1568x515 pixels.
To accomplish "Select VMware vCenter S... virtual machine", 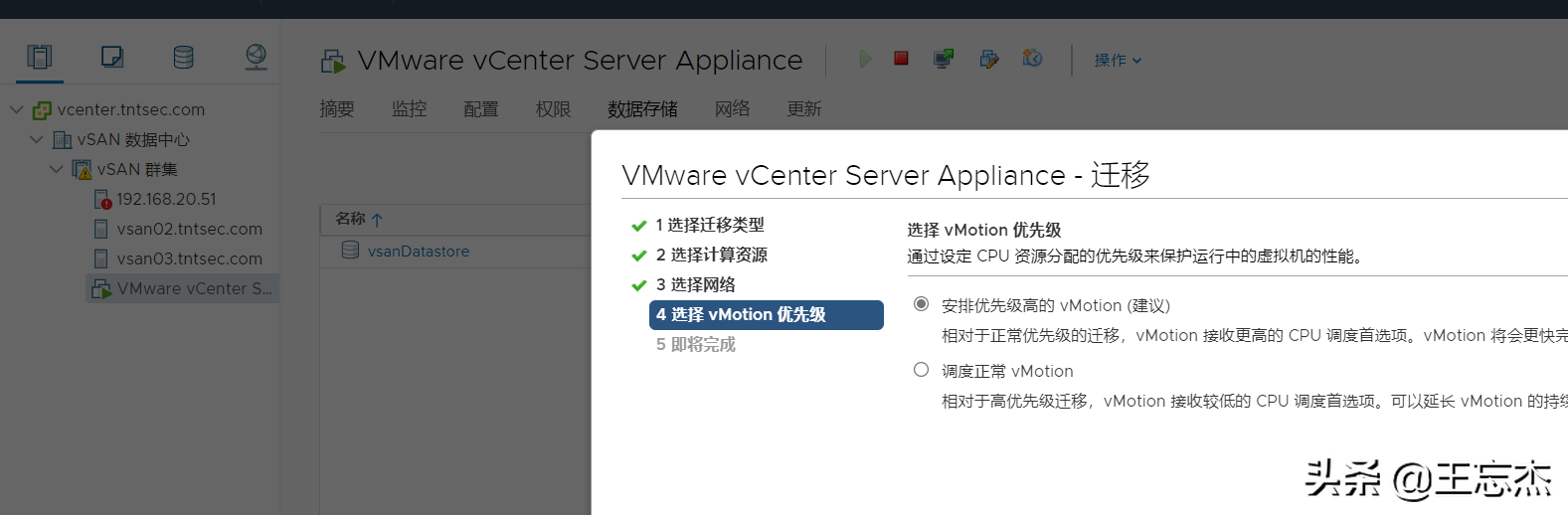I will pyautogui.click(x=194, y=288).
